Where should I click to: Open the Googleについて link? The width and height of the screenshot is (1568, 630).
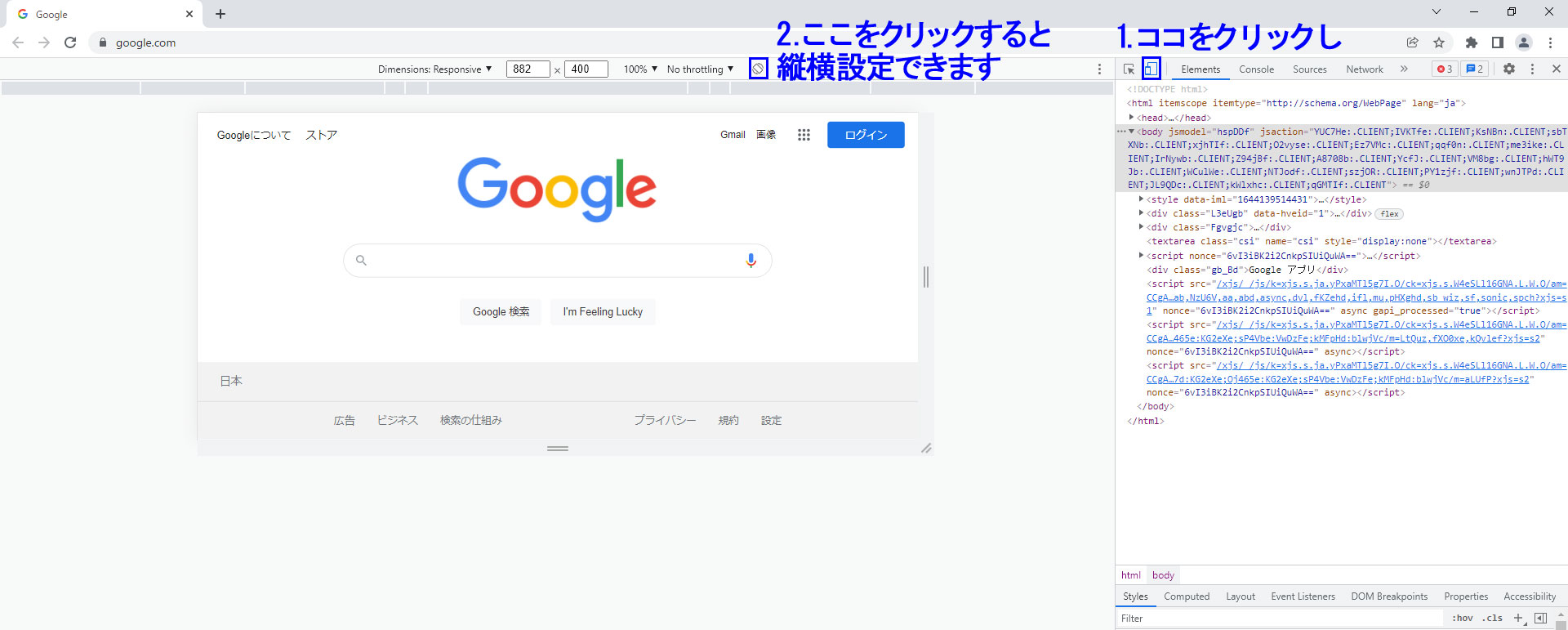(254, 135)
